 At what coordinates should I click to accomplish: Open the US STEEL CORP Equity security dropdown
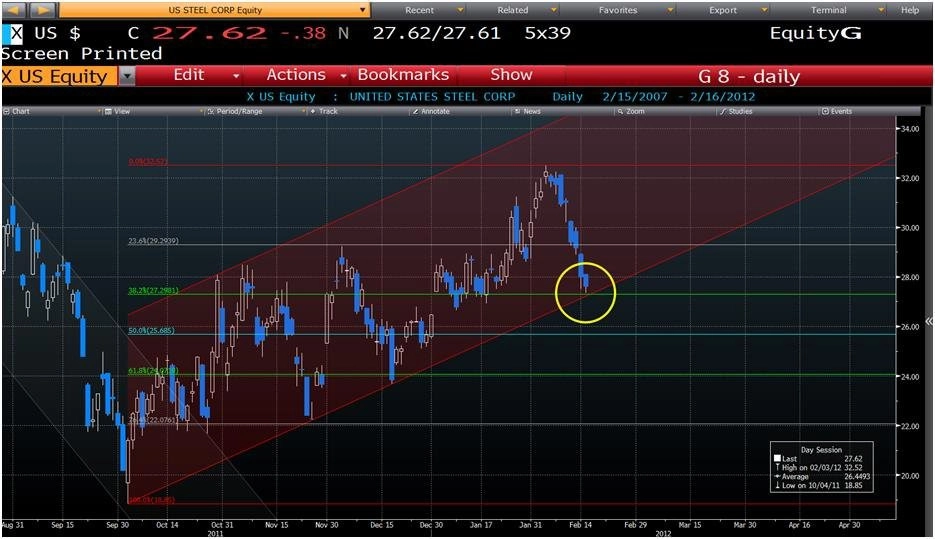(215, 10)
